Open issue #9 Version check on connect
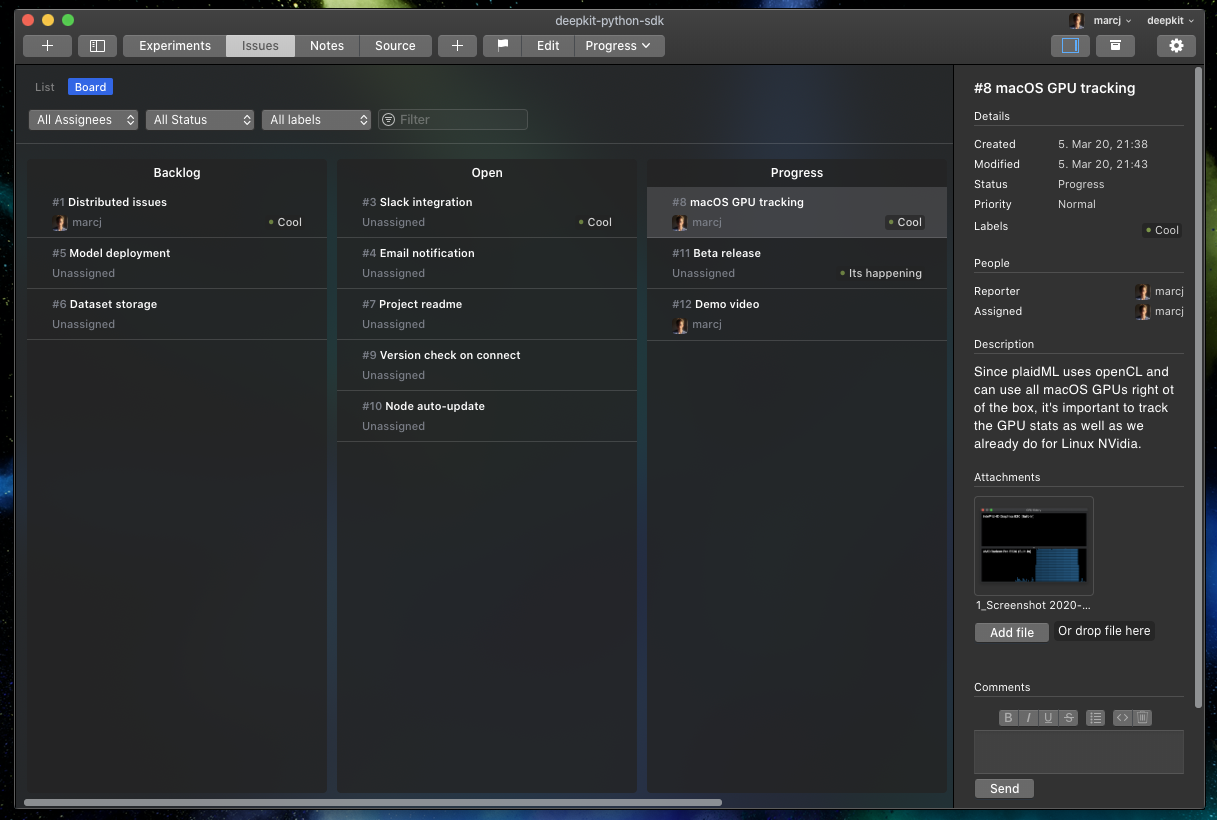Viewport: 1217px width, 820px height. click(x=487, y=365)
